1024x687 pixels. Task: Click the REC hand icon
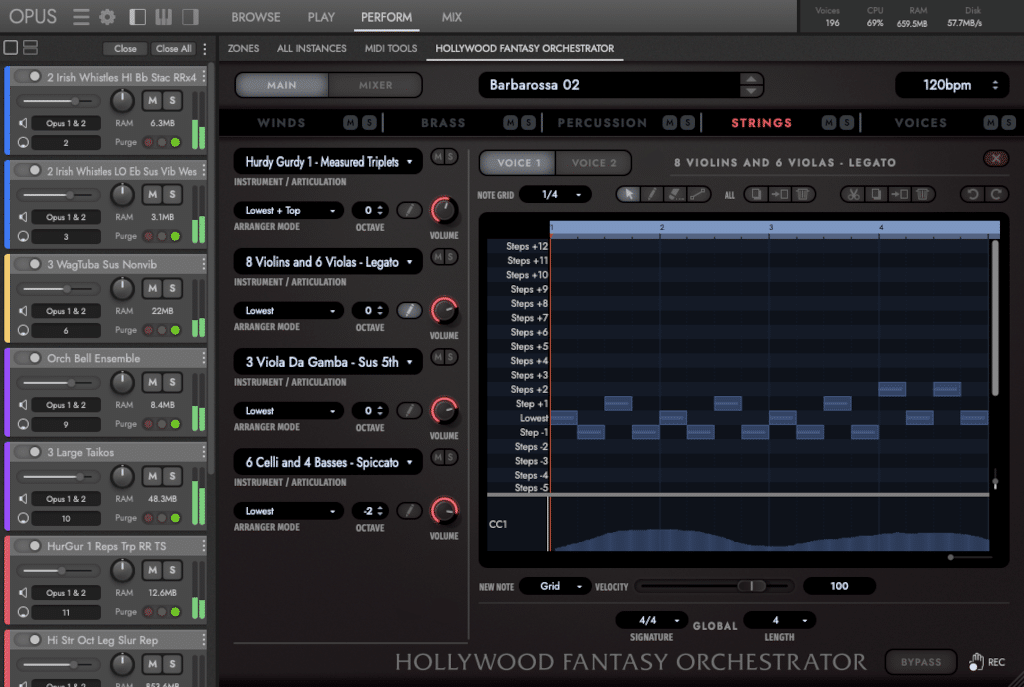point(976,662)
